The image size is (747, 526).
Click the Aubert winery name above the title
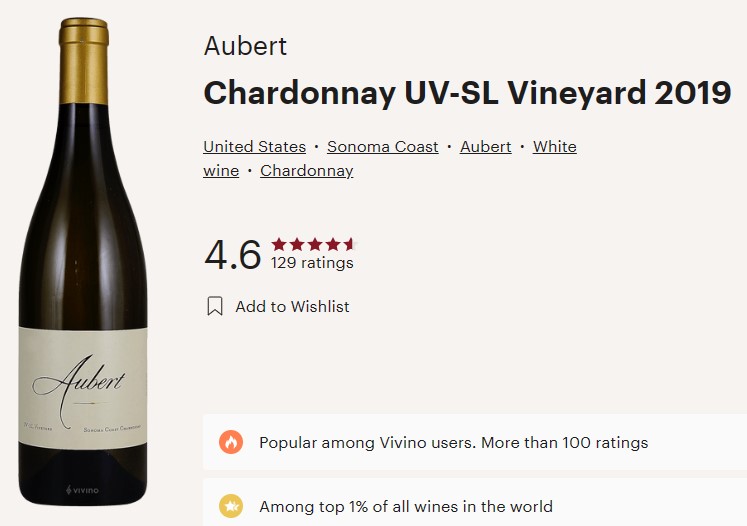(245, 46)
